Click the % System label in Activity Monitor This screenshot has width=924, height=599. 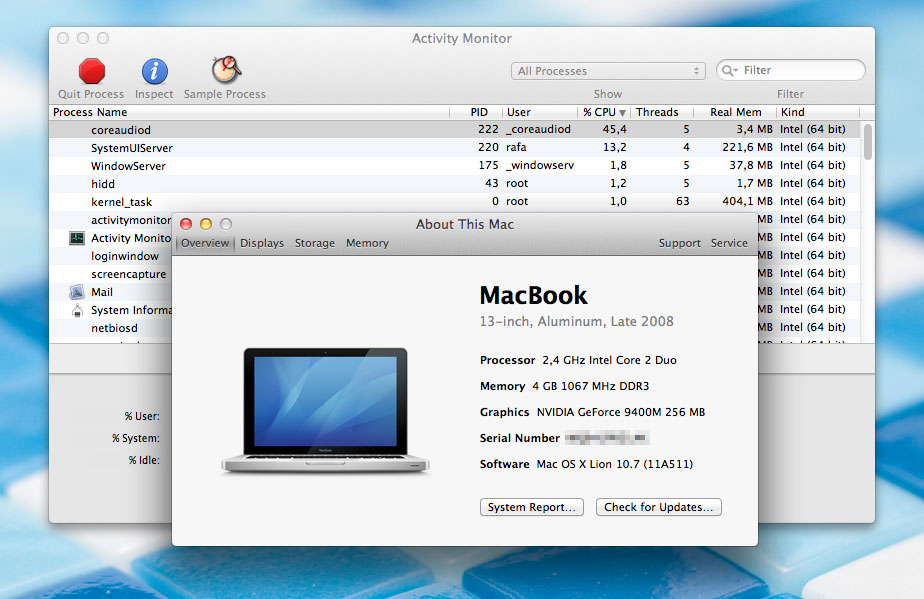coord(136,438)
